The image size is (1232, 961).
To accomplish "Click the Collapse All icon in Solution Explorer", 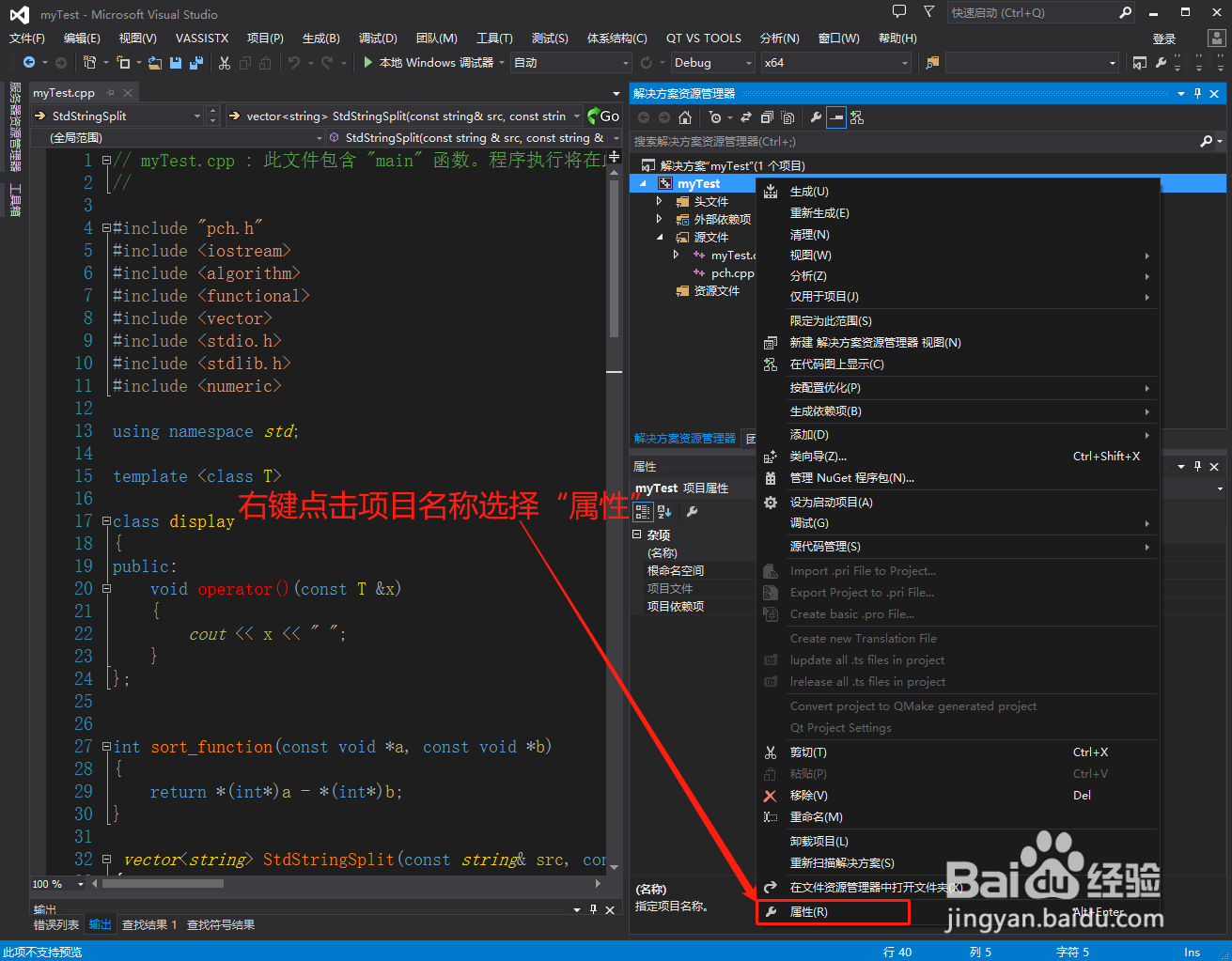I will (767, 117).
